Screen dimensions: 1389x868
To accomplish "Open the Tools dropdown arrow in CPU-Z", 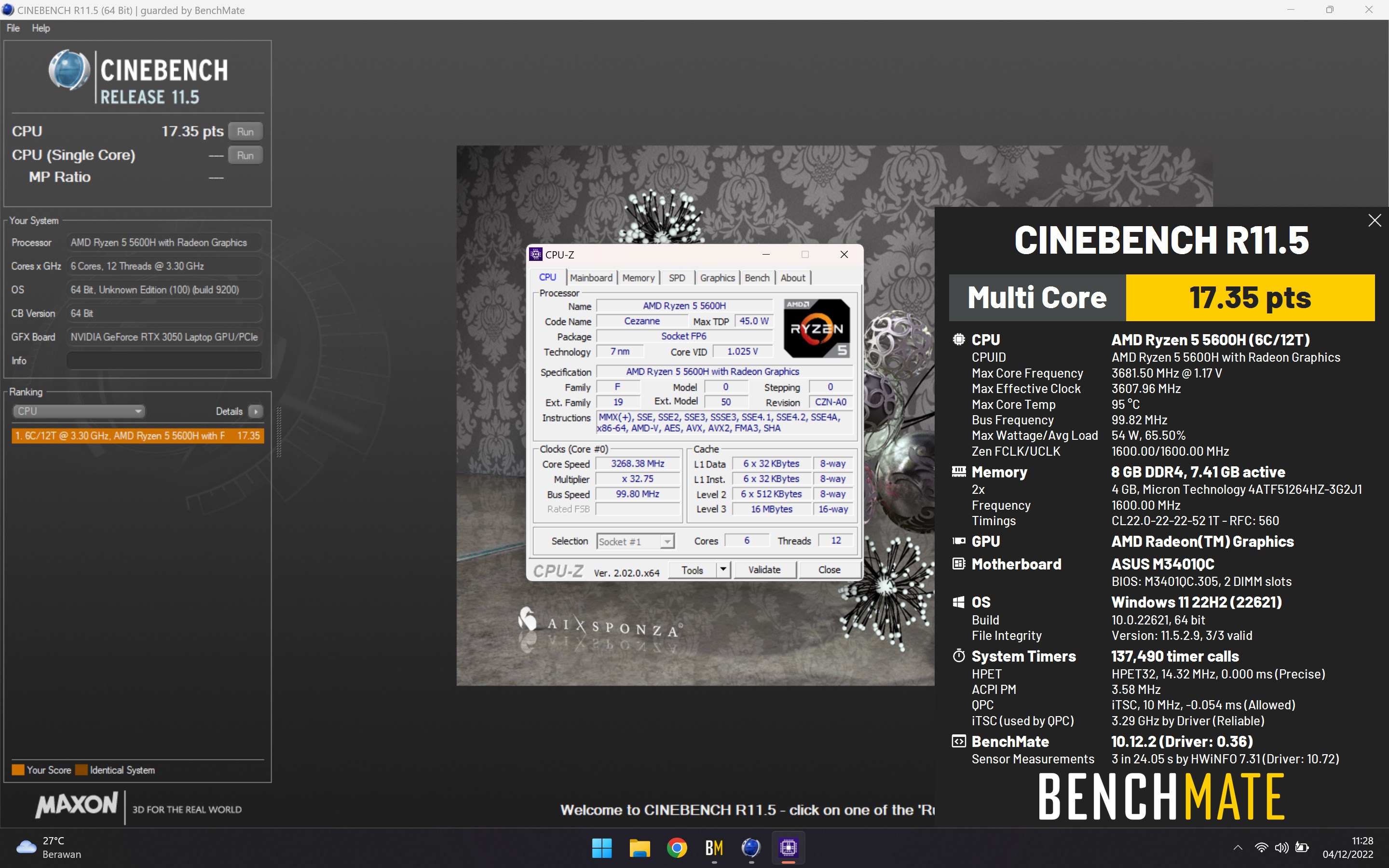I will coord(723,570).
